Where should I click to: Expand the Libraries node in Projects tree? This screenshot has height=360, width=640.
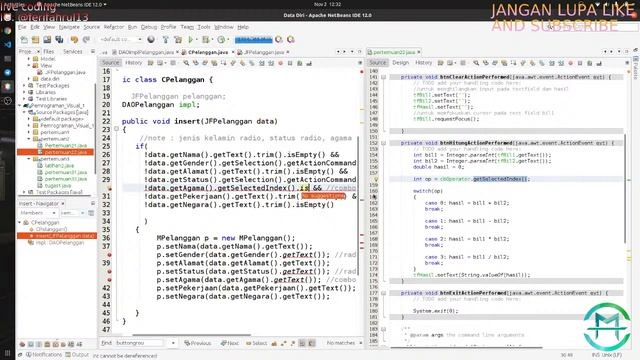pos(24,92)
